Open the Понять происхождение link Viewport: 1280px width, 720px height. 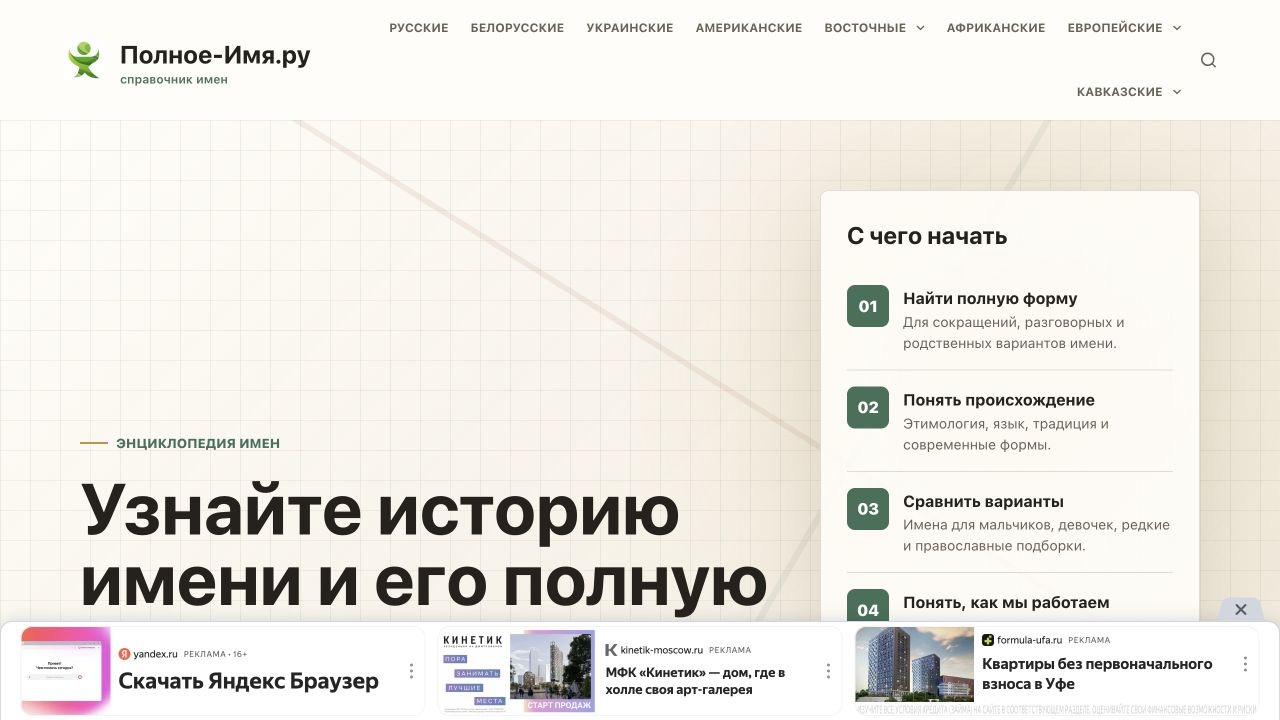(999, 400)
